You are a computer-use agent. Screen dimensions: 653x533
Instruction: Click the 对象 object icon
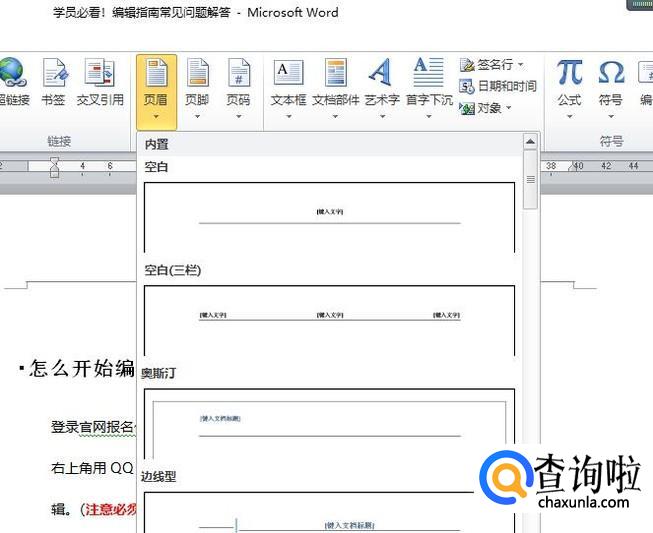(x=467, y=109)
